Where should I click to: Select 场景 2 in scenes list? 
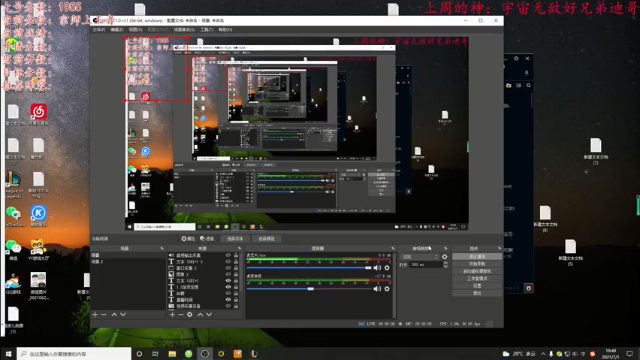point(127,261)
